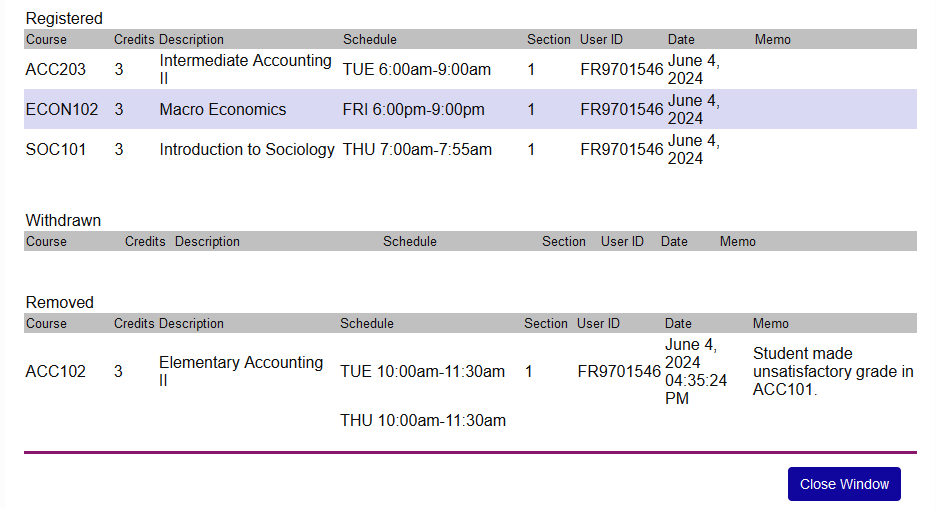
Task: Click the Removed table User ID header
Action: [x=598, y=323]
